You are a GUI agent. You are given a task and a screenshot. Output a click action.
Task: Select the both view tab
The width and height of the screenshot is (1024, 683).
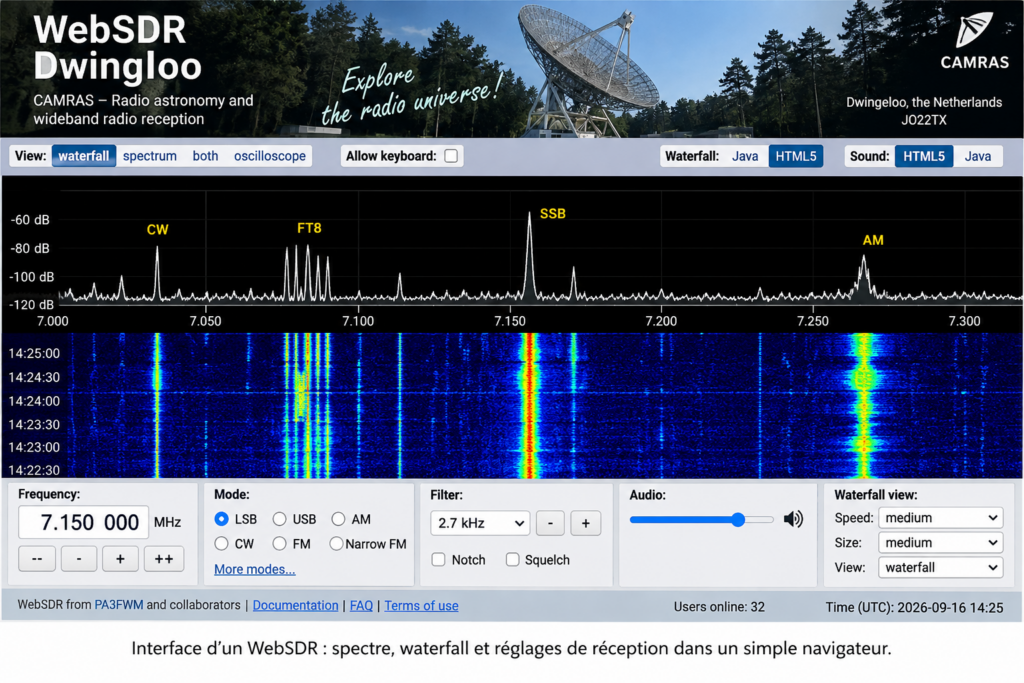pos(205,156)
